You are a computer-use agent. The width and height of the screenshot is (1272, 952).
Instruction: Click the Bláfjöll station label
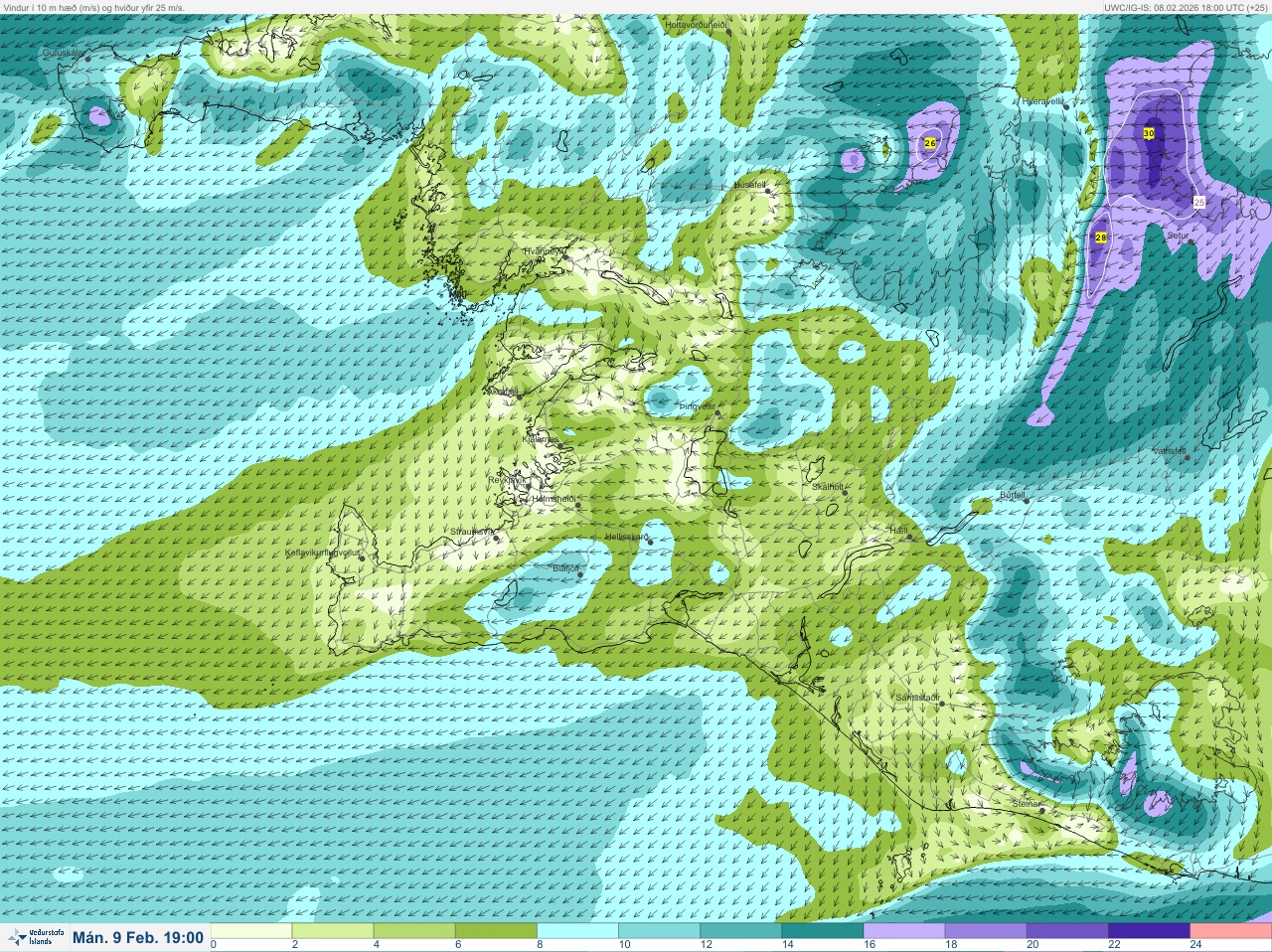click(x=564, y=567)
